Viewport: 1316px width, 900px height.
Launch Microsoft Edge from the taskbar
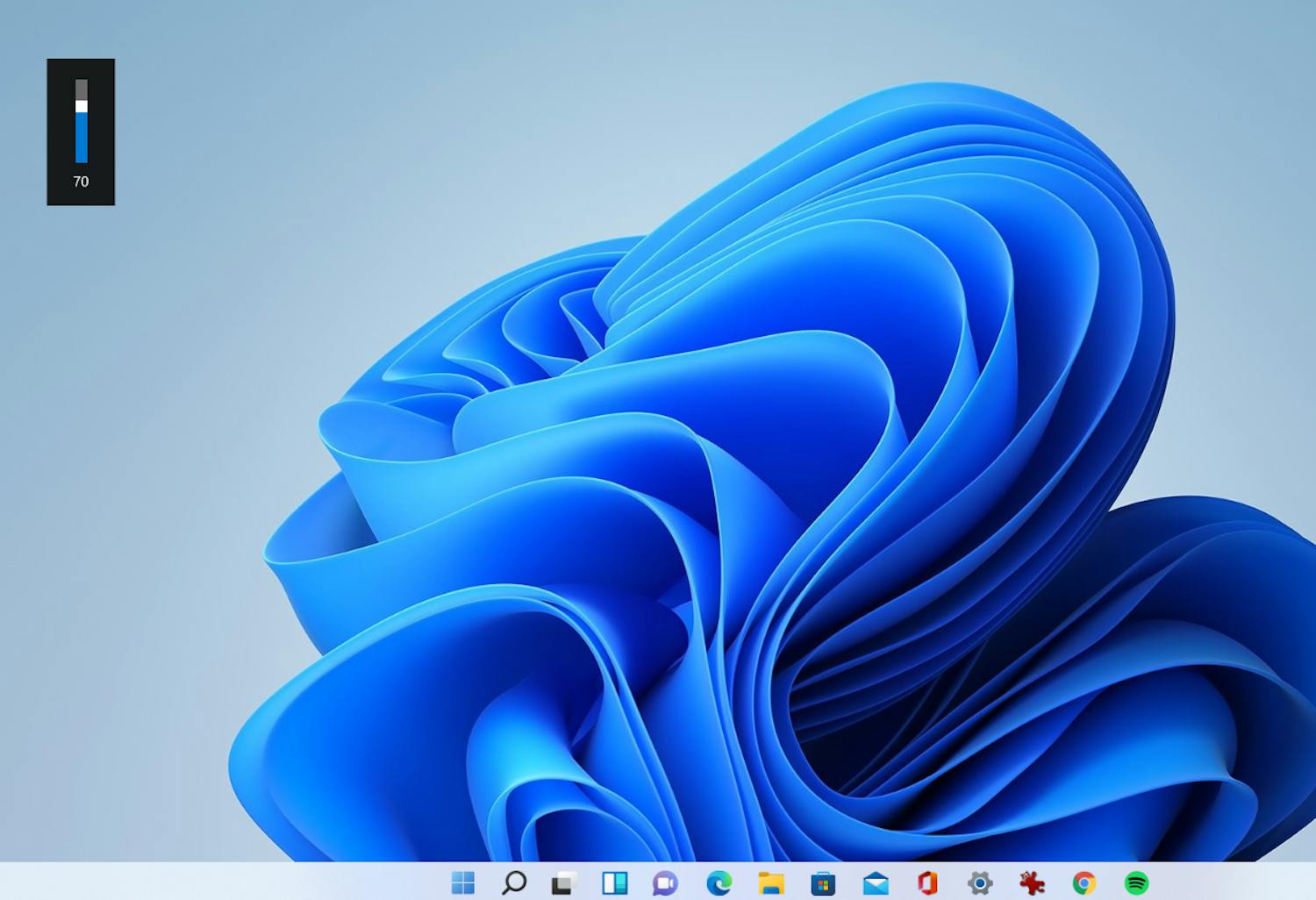[x=719, y=883]
